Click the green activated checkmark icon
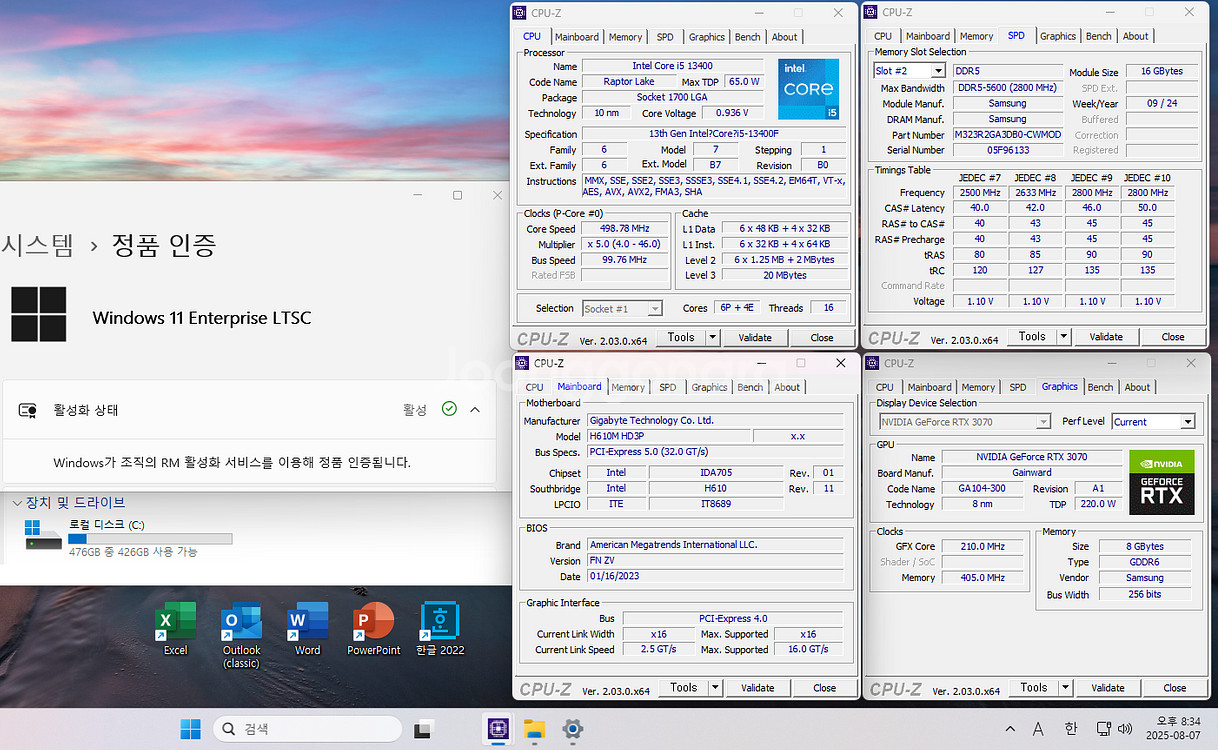 tap(449, 409)
